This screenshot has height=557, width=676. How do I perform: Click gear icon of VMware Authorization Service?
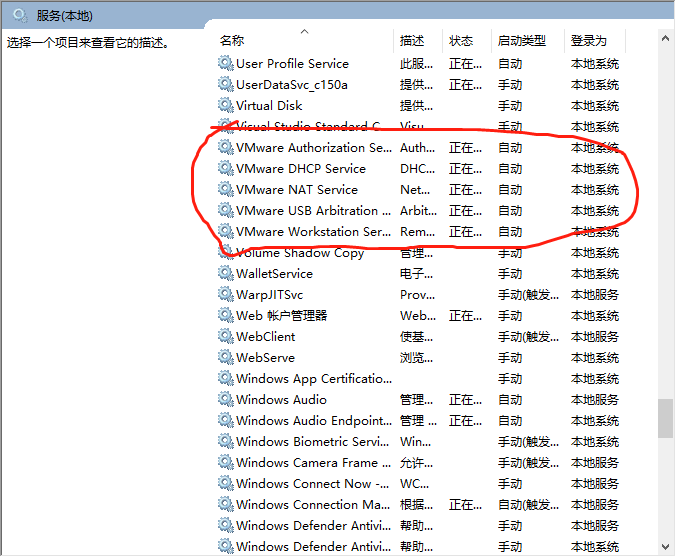[225, 147]
